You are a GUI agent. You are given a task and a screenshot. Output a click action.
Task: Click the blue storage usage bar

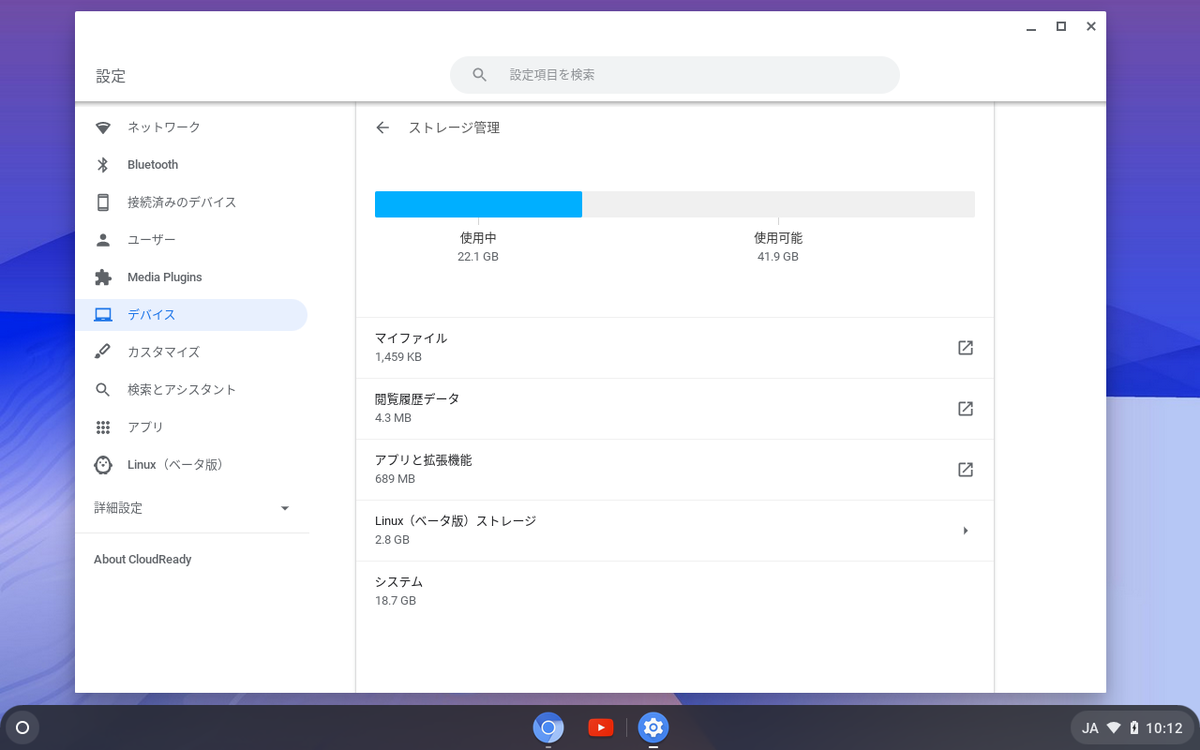click(x=478, y=204)
